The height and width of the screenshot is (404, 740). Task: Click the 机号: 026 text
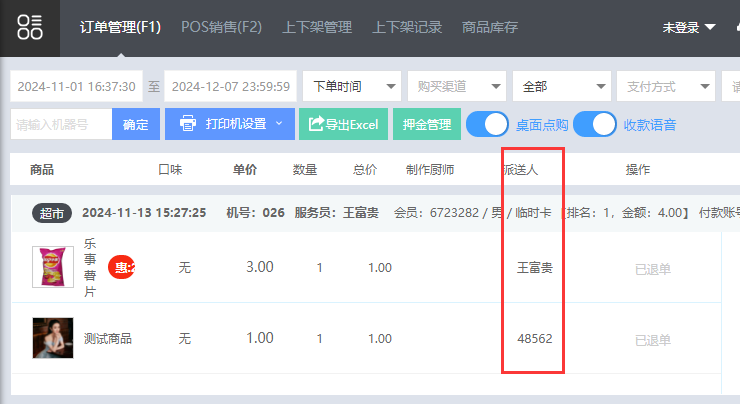[255, 213]
